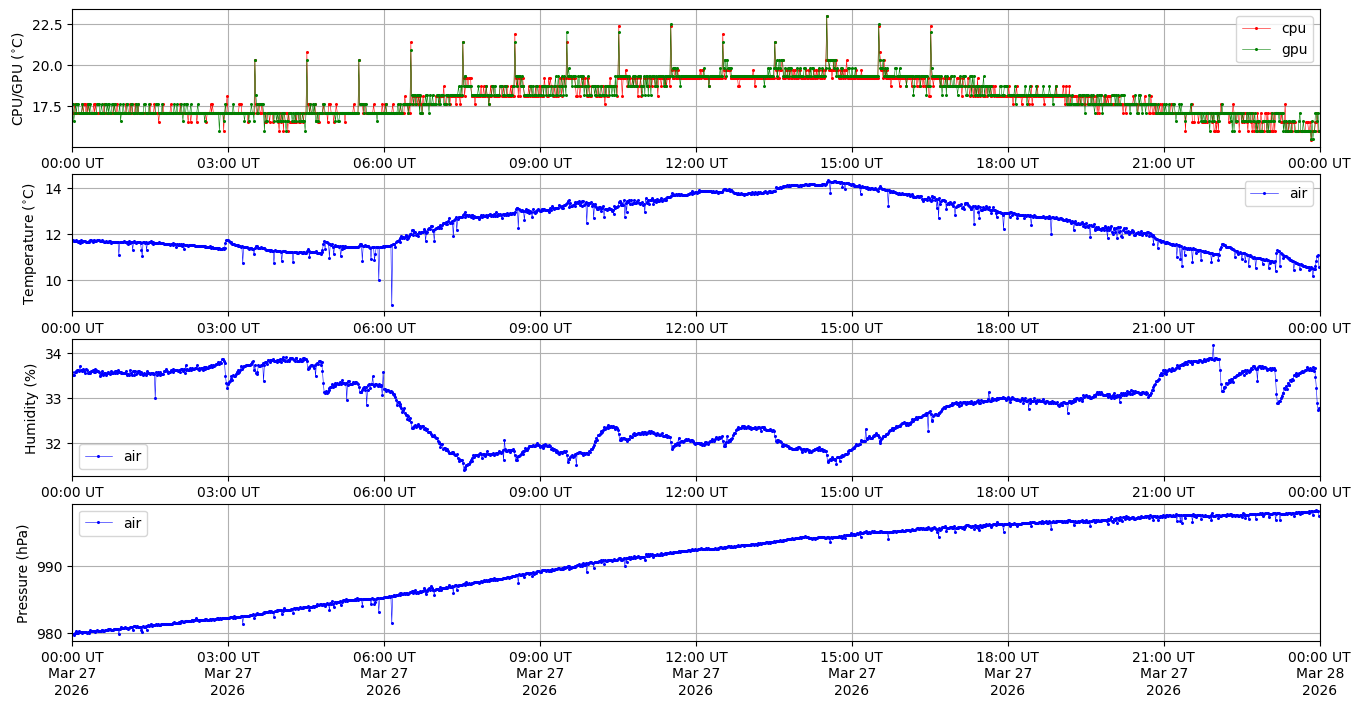
Task: Click the CPU/GPU (°C) y-axis label
Action: [17, 79]
